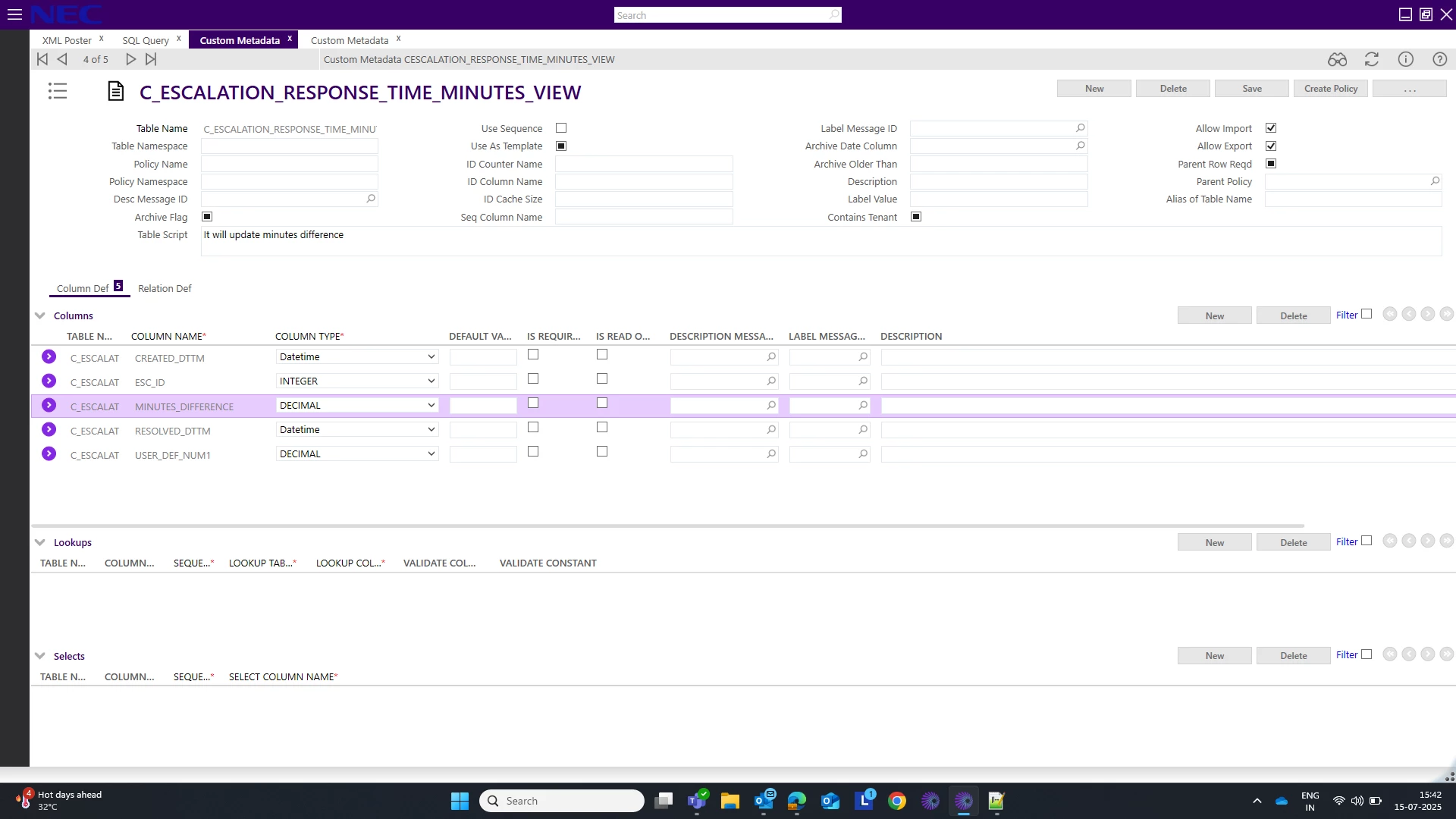Open the info circle icon

[x=1405, y=59]
